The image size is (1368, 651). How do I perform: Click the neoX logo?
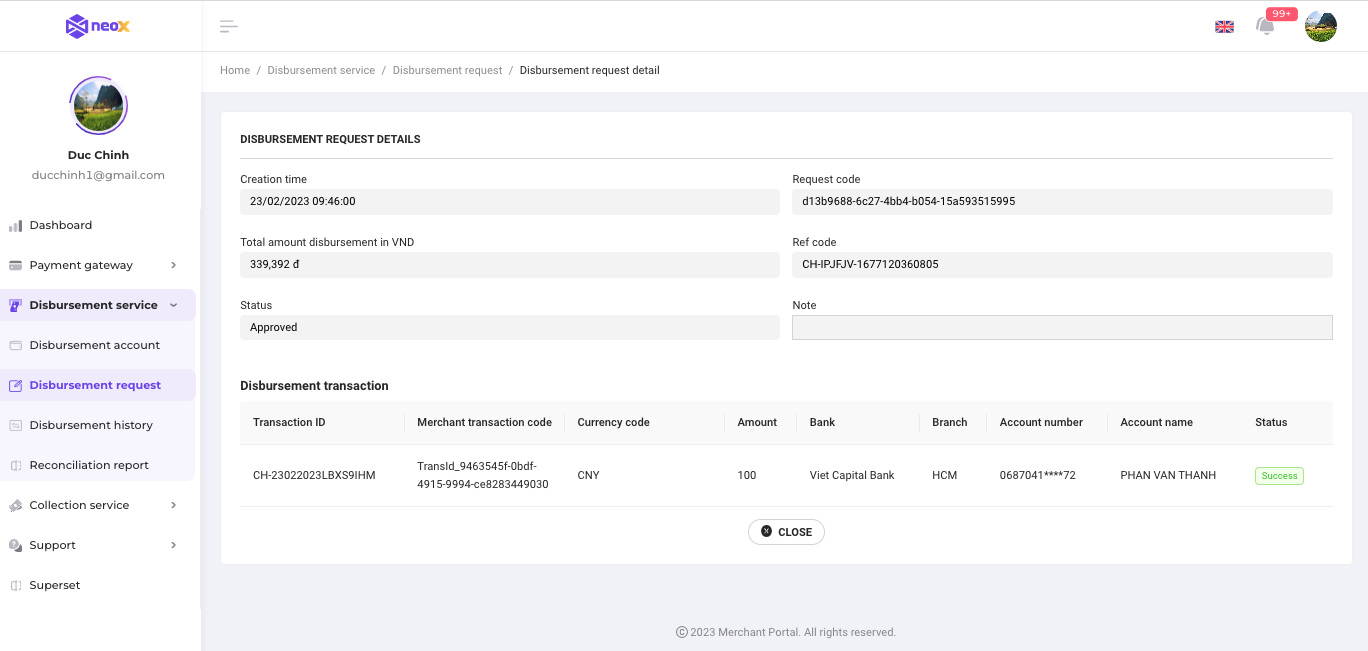click(x=98, y=26)
